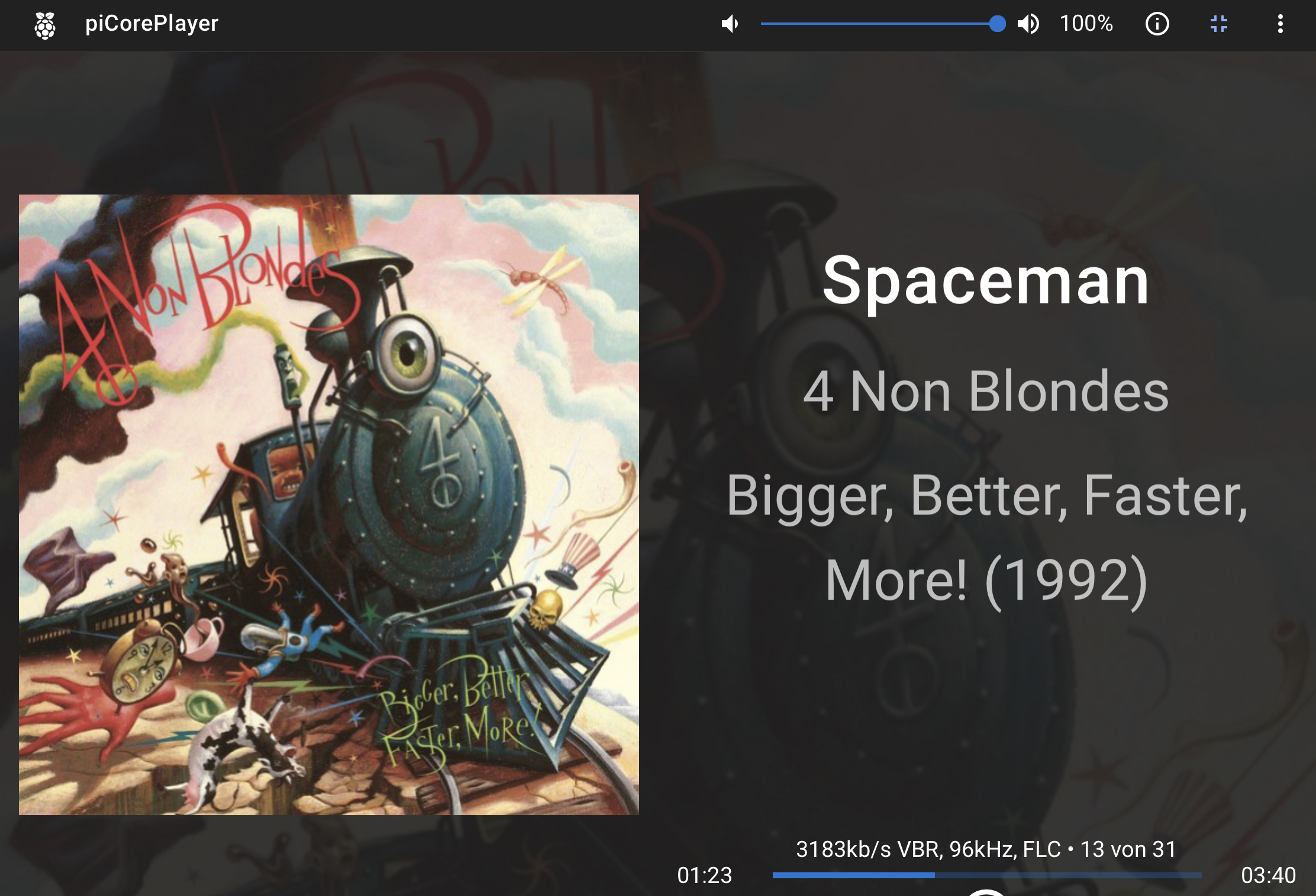
Task: Open the piCorePlayer player selection menu
Action: tap(151, 24)
